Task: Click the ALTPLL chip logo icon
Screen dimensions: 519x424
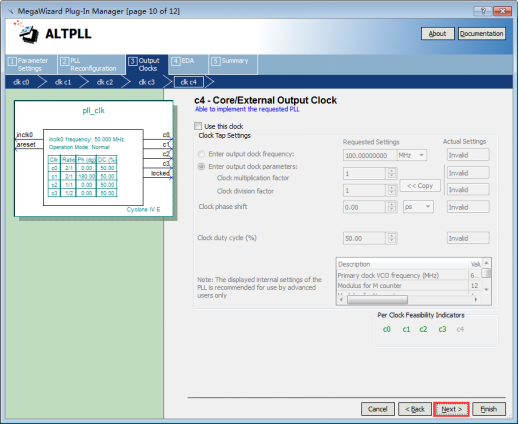Action: (x=26, y=33)
